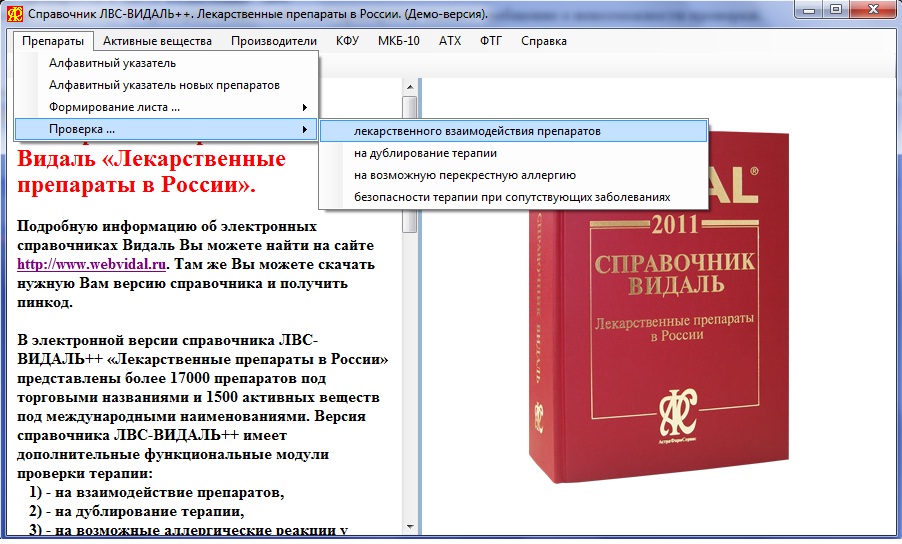
Task: Expand the Проверка submenu
Action: [166, 129]
